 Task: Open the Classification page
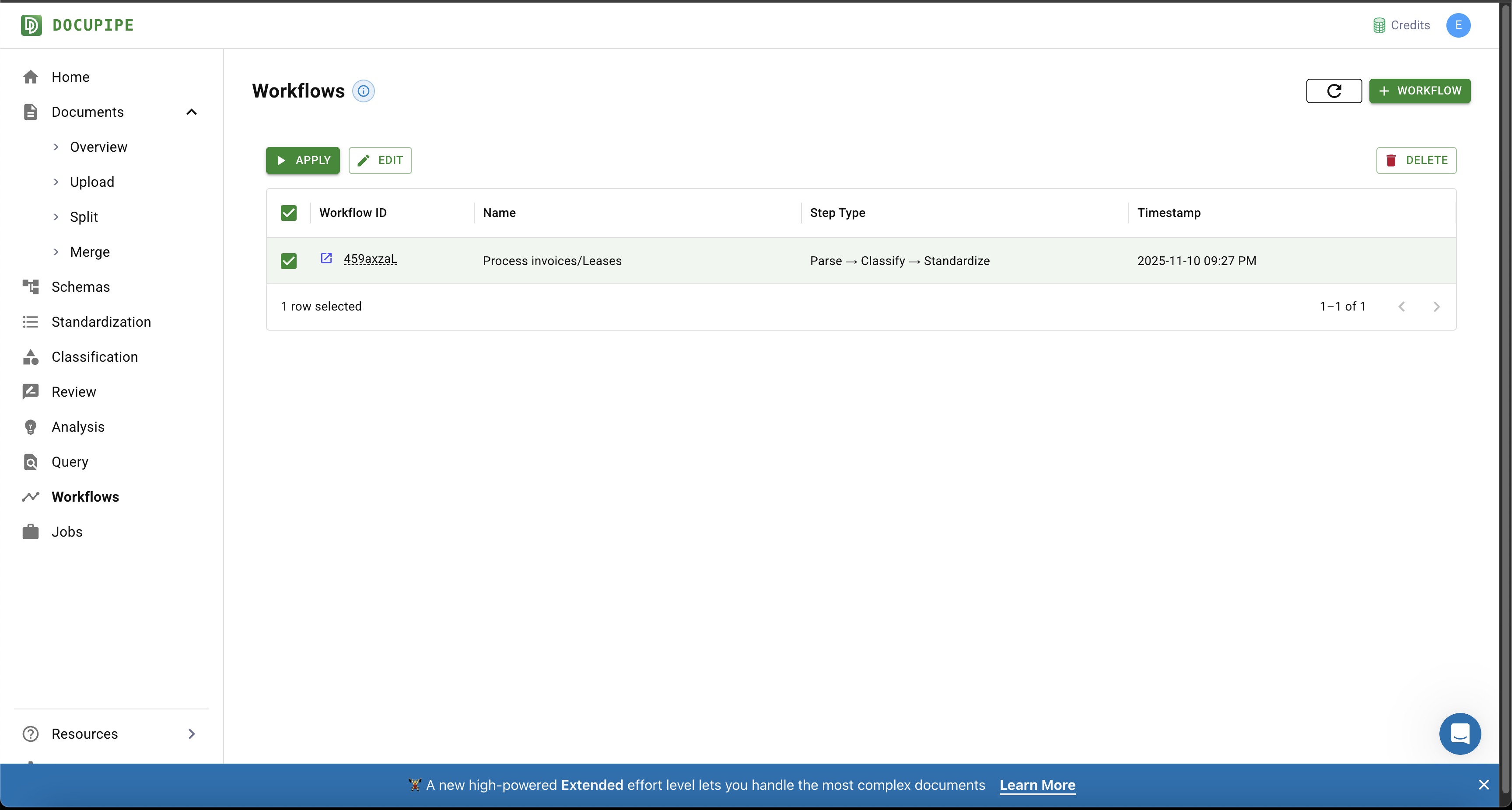coord(94,357)
